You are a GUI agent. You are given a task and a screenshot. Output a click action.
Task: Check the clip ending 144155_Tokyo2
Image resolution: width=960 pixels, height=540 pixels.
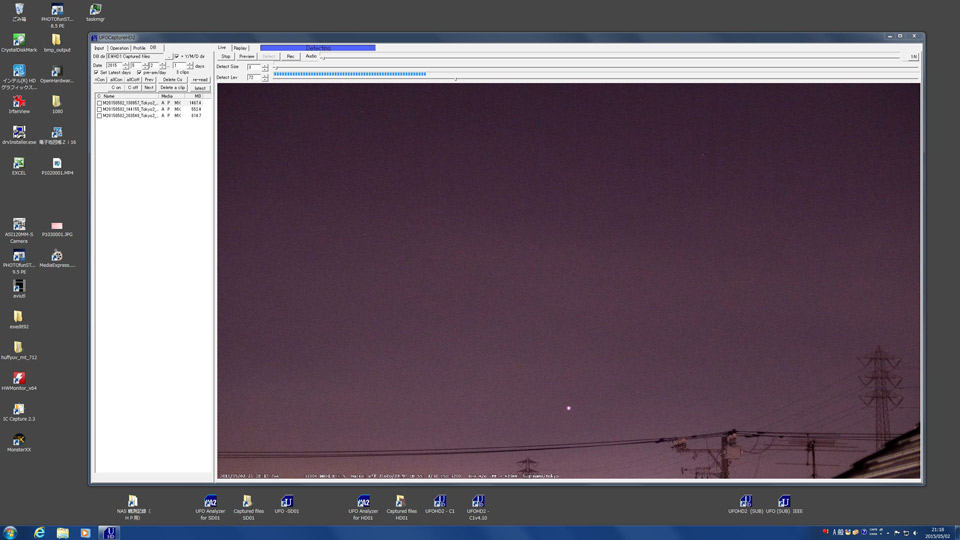tap(99, 109)
